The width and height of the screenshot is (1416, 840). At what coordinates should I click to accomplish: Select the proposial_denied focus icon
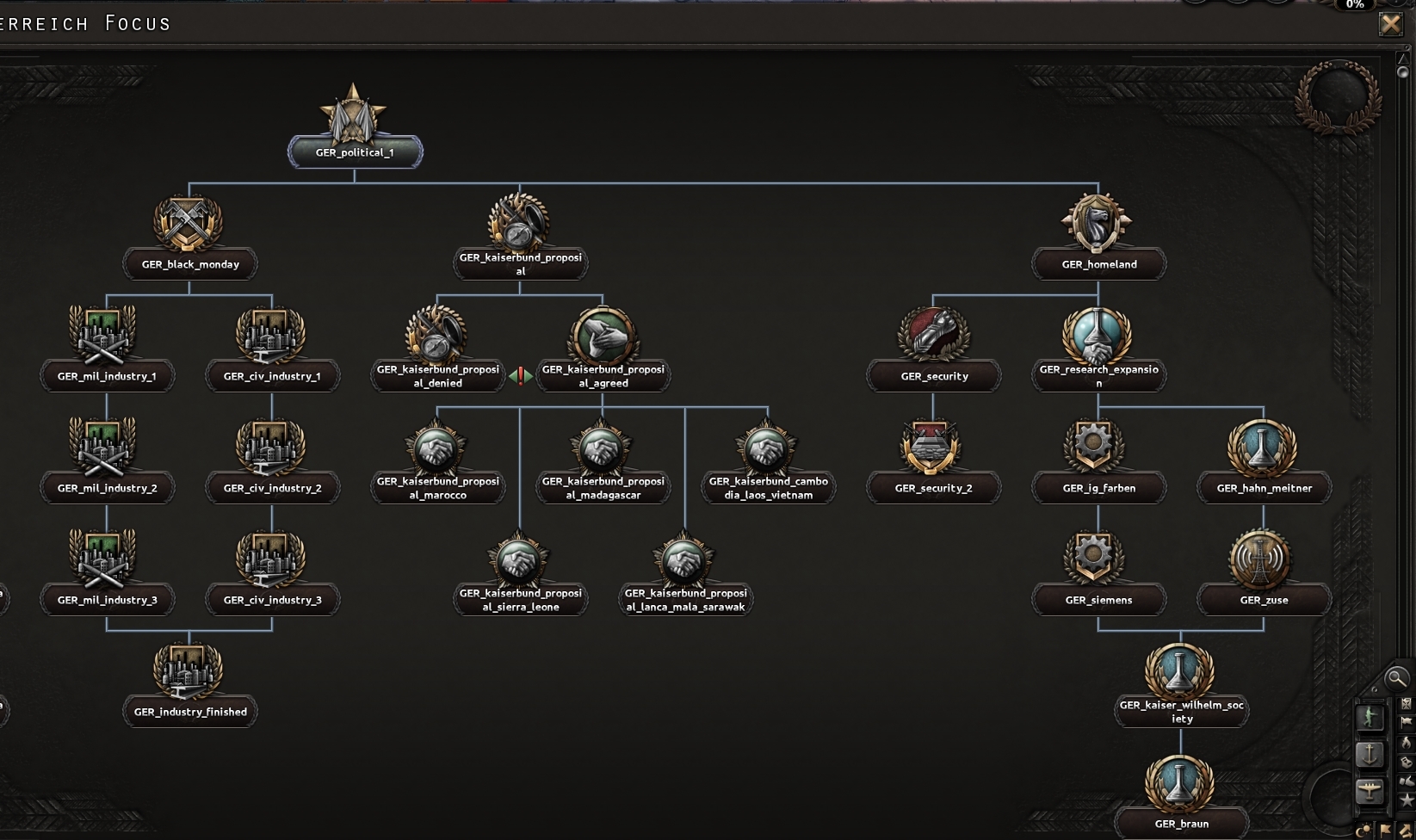pyautogui.click(x=436, y=335)
